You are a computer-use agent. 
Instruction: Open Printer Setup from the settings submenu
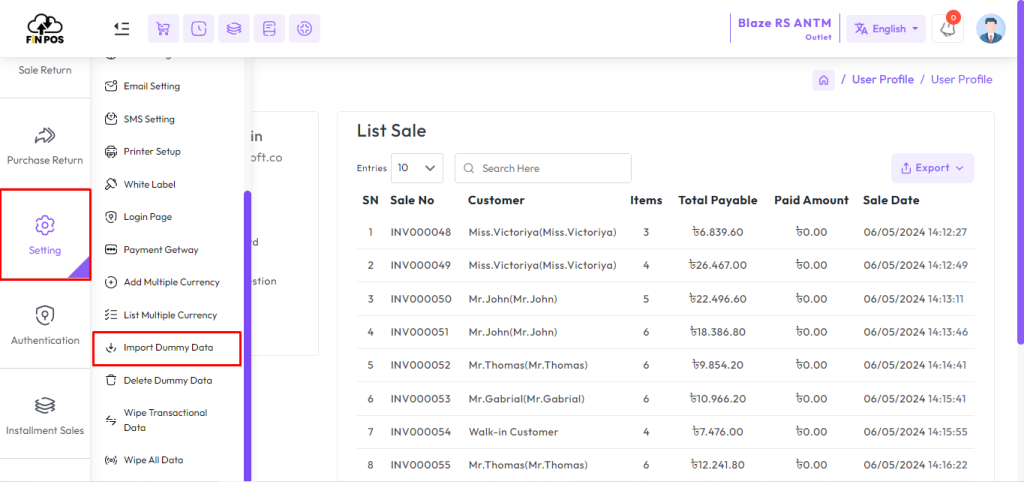pos(151,152)
